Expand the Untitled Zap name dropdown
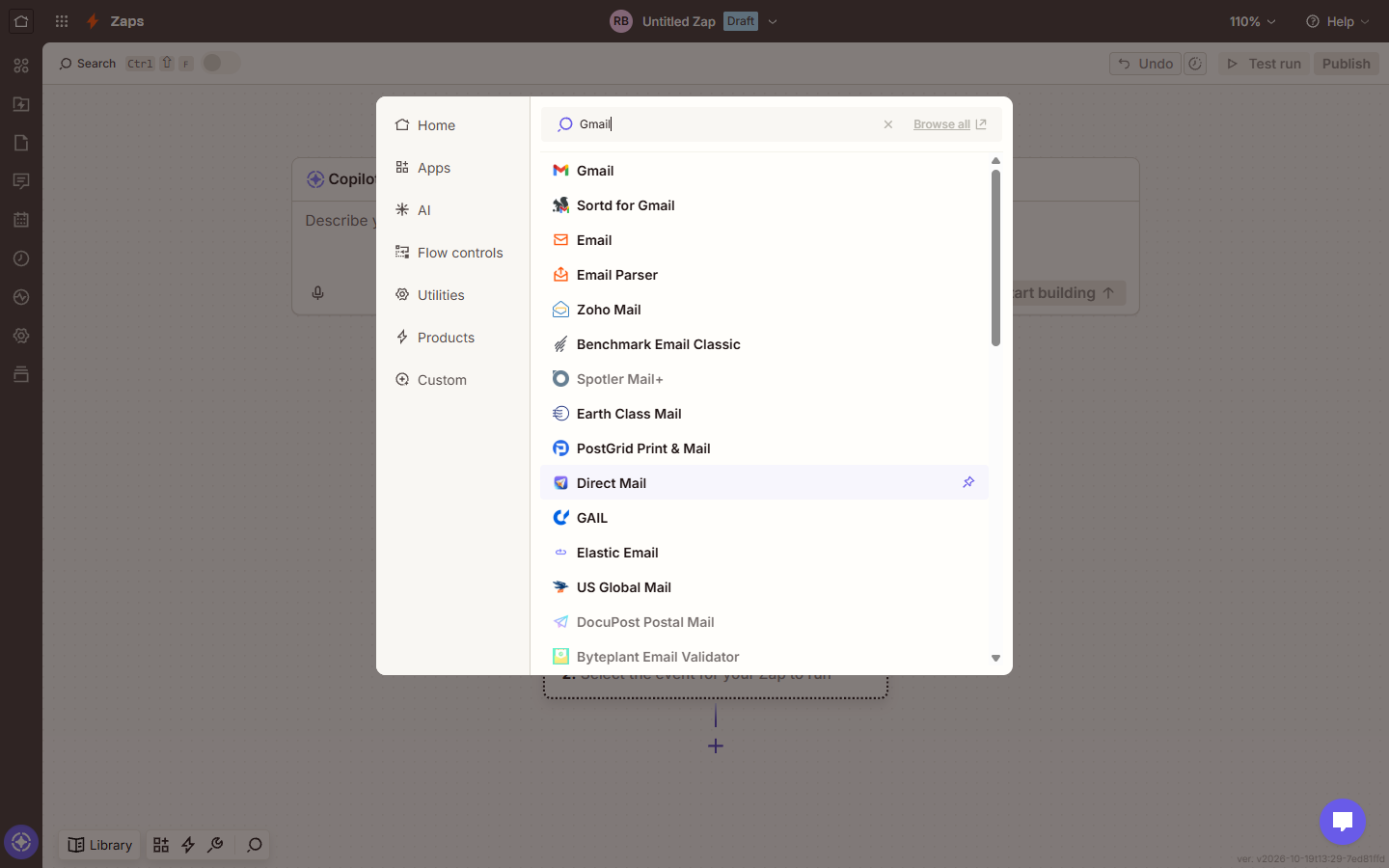The image size is (1389, 868). pyautogui.click(x=772, y=21)
